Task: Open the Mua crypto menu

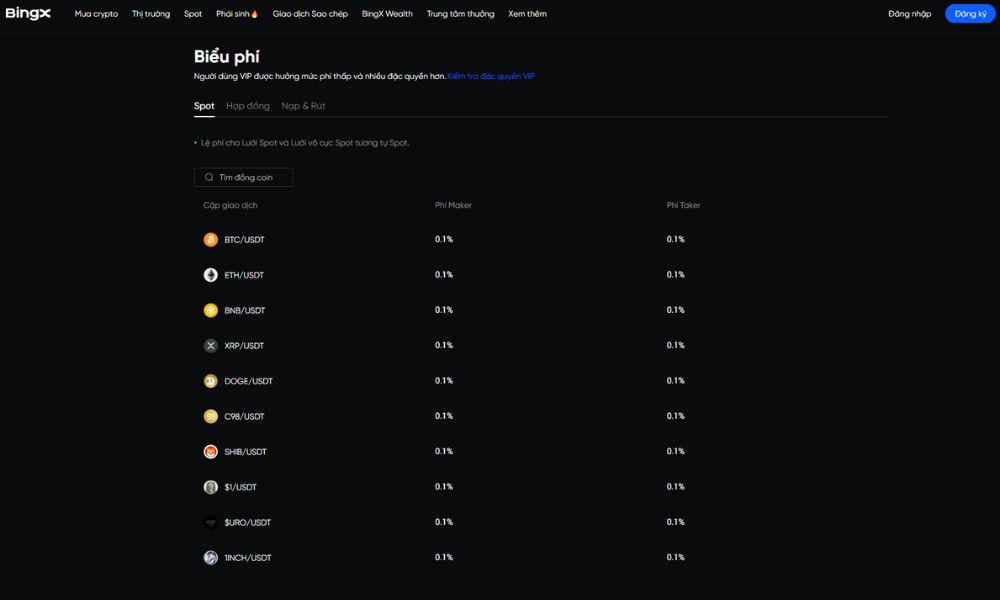Action: pyautogui.click(x=96, y=14)
